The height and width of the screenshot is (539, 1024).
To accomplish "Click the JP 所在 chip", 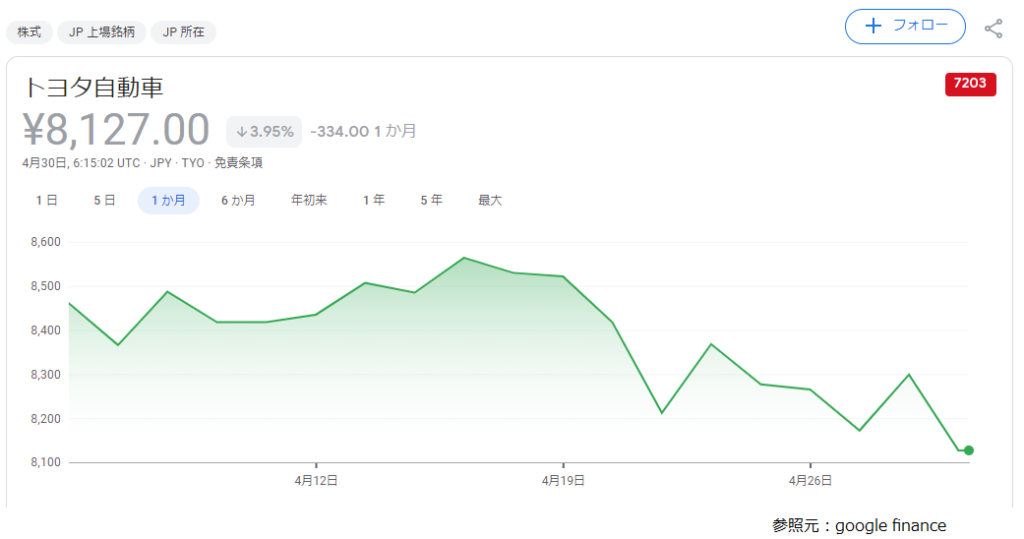I will tap(184, 32).
